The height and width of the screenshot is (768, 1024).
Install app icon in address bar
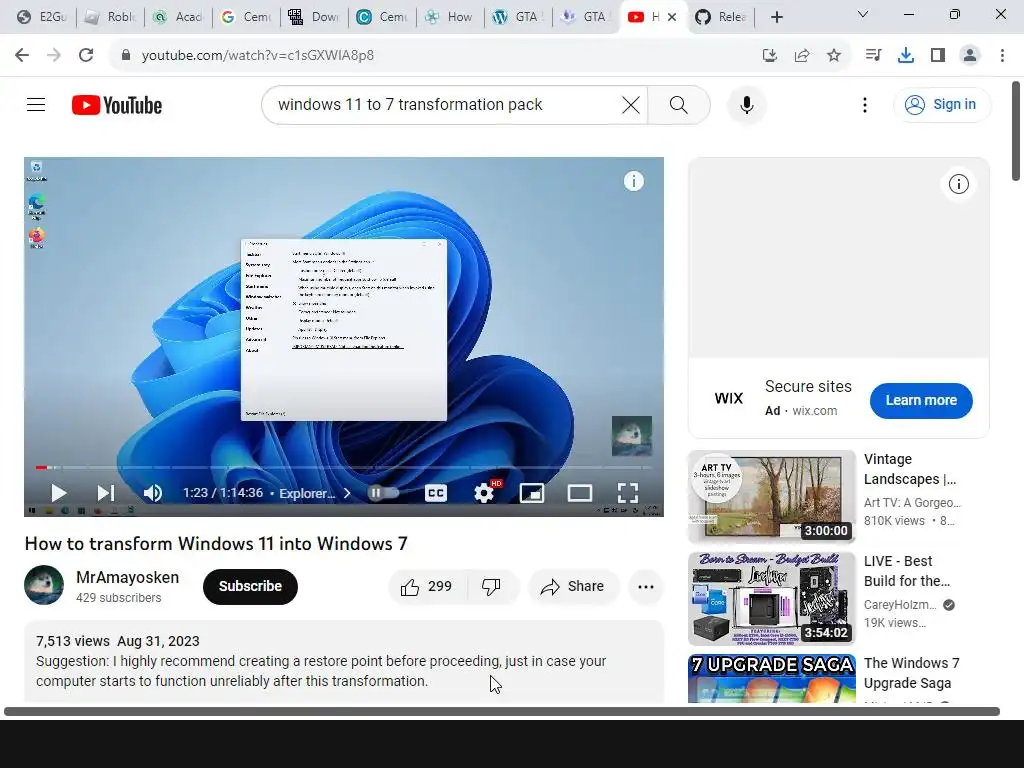[x=769, y=55]
